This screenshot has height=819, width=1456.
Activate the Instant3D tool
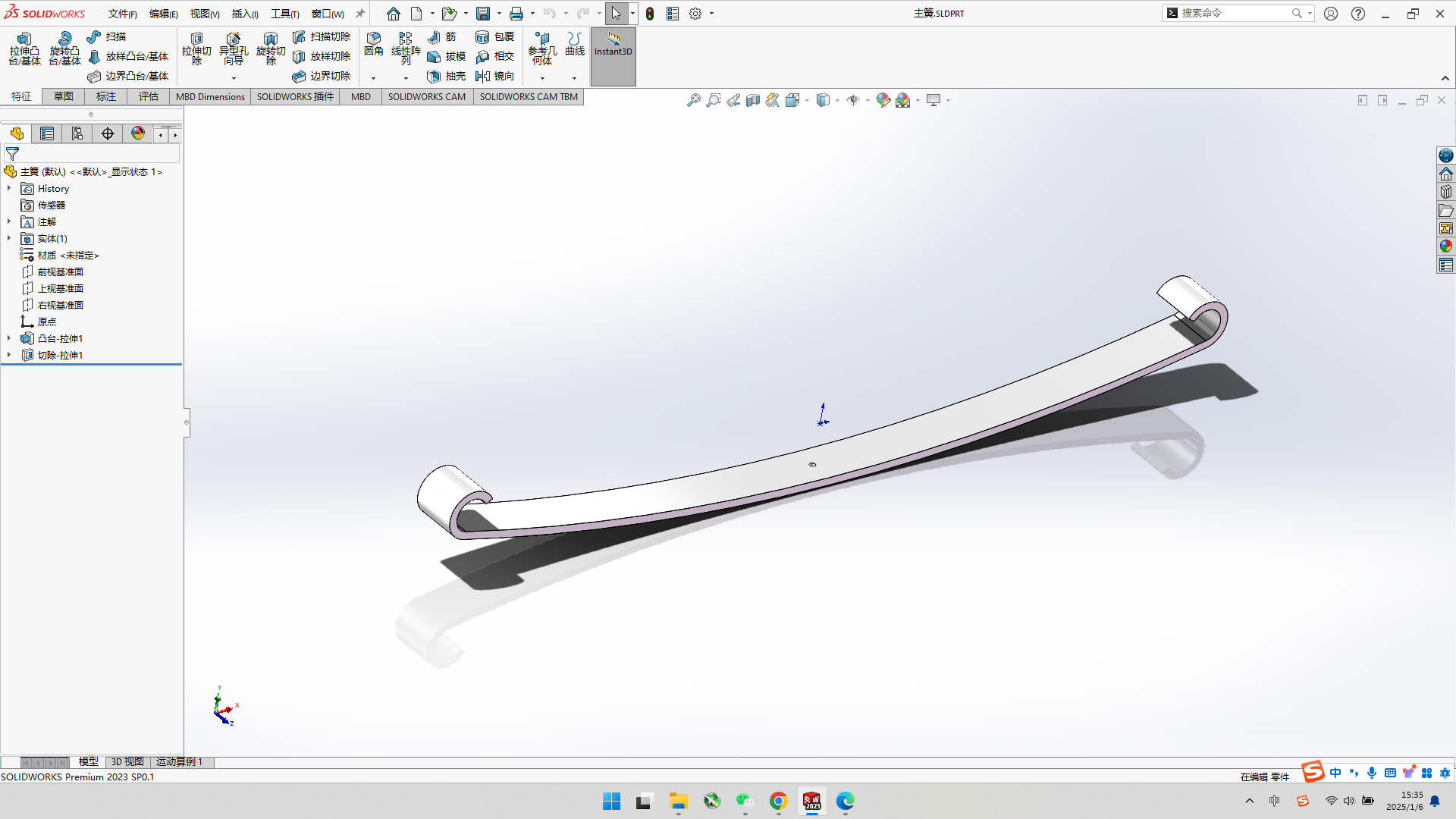coord(613,51)
